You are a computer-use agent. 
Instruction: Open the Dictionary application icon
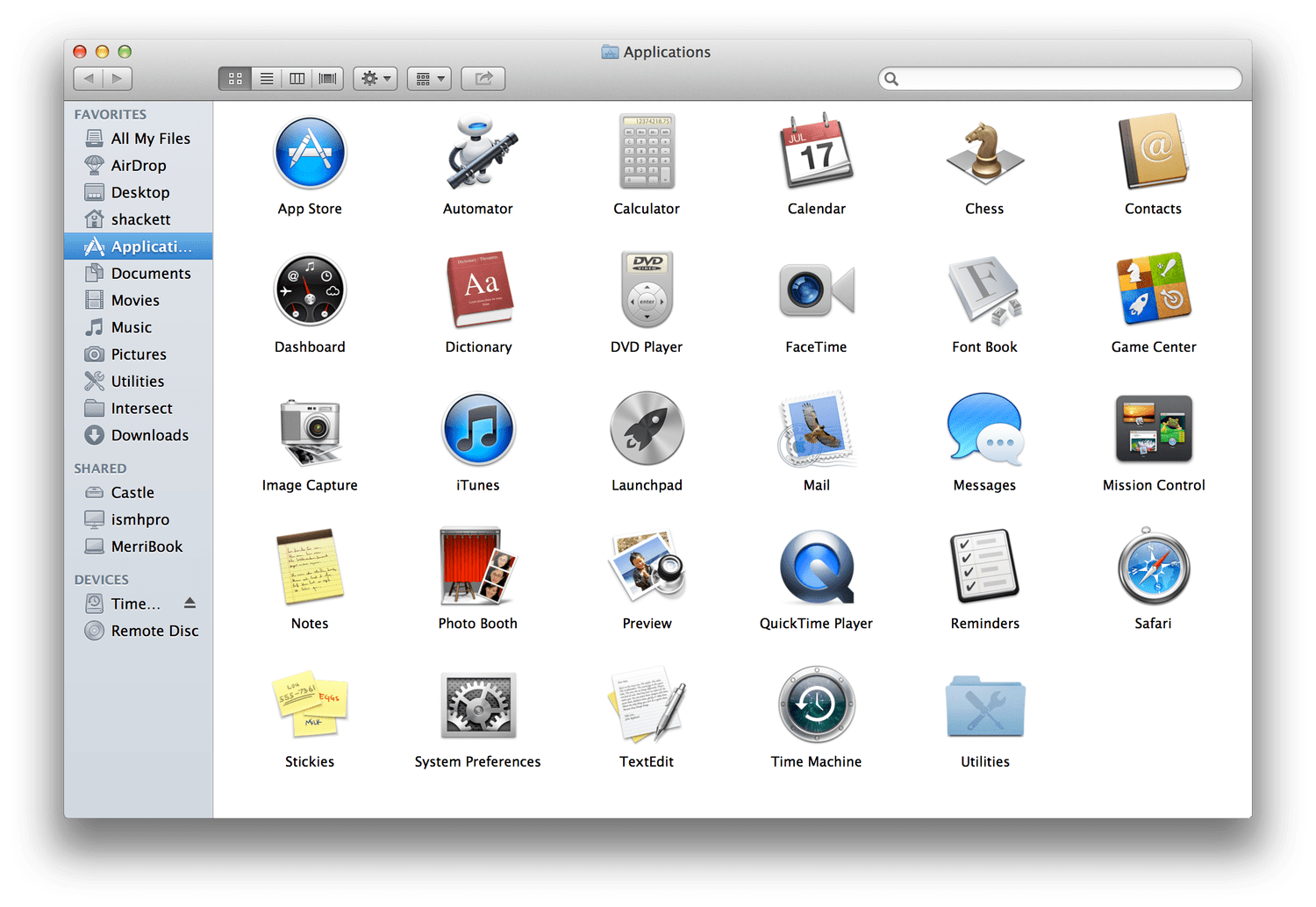[x=478, y=290]
